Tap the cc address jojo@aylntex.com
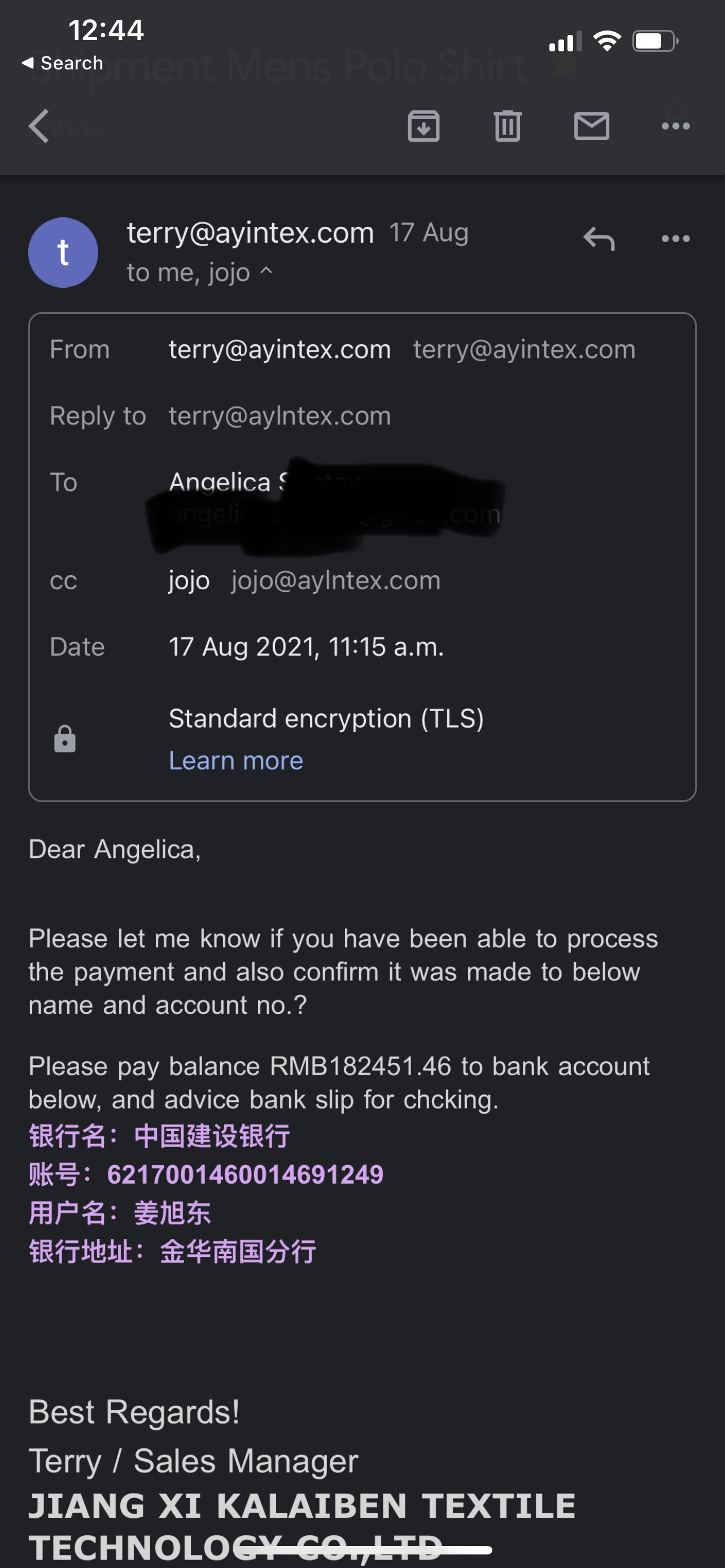The image size is (725, 1568). coord(336,581)
